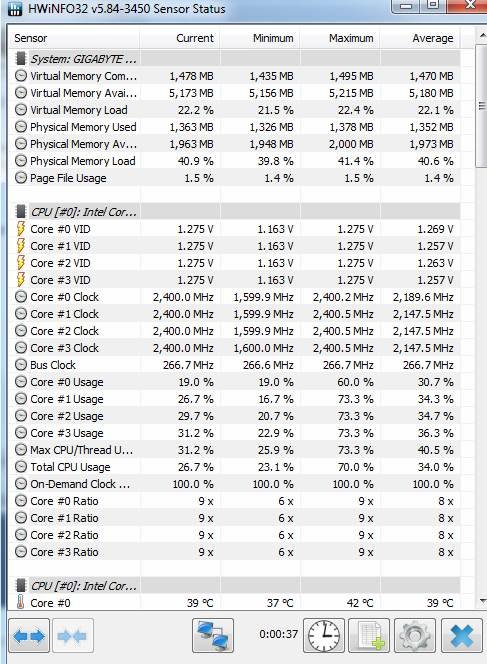The height and width of the screenshot is (664, 487).
Task: Collapse the System: GIGABYTE sensor group
Action: click(x=20, y=58)
